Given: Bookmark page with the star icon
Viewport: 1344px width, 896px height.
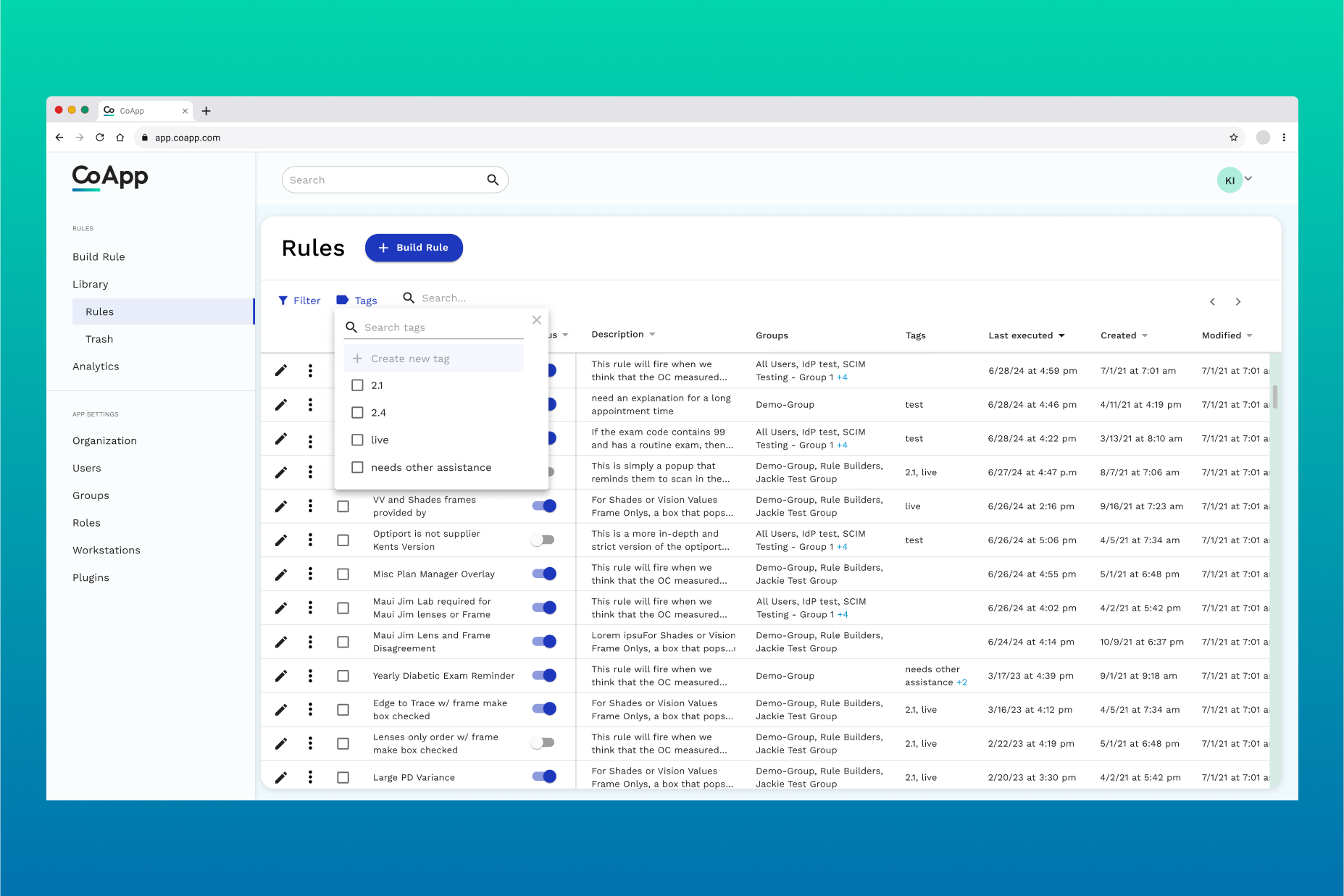Looking at the screenshot, I should (x=1233, y=138).
